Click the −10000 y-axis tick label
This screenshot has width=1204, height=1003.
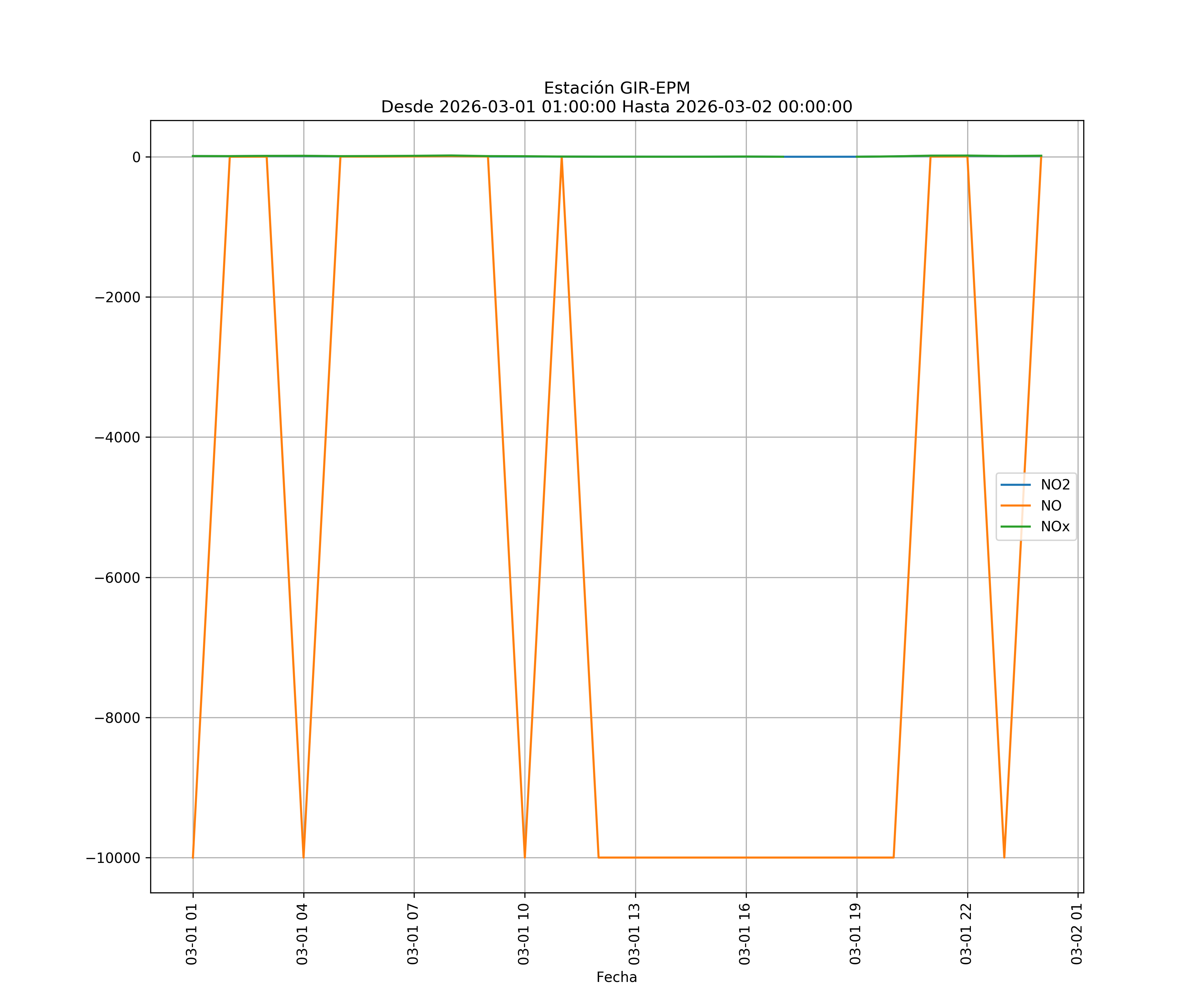(x=113, y=858)
